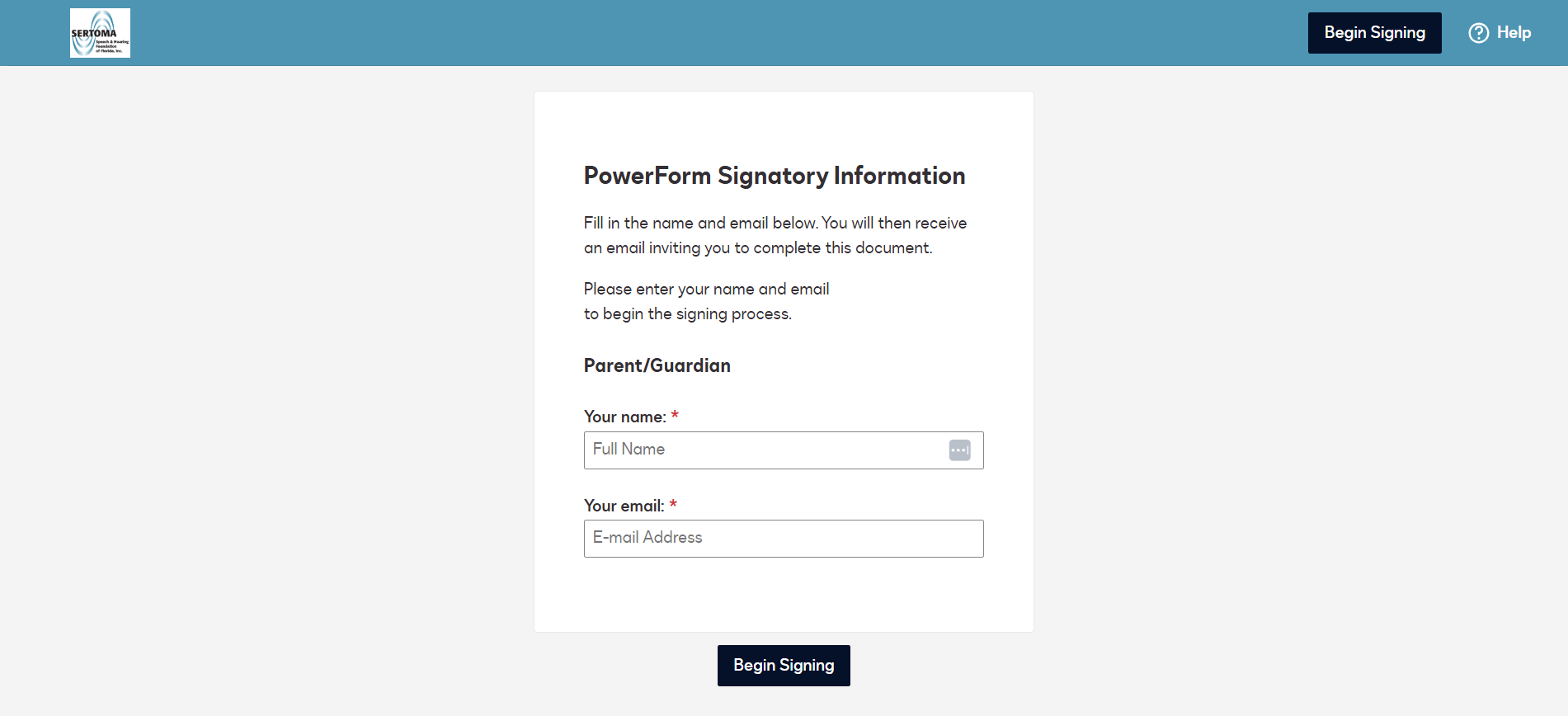Click the red asterisk beside Your email
This screenshot has width=1568, height=716.
click(x=673, y=505)
